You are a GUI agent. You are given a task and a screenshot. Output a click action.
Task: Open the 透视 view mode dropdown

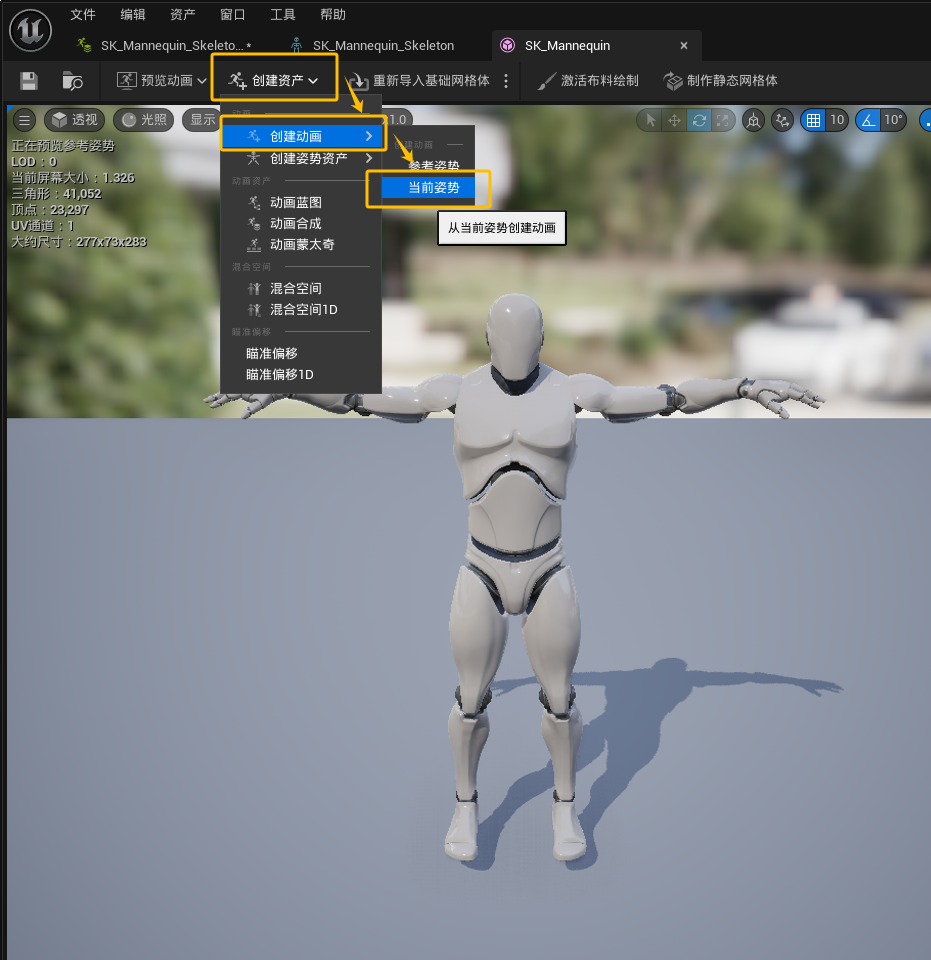coord(75,120)
